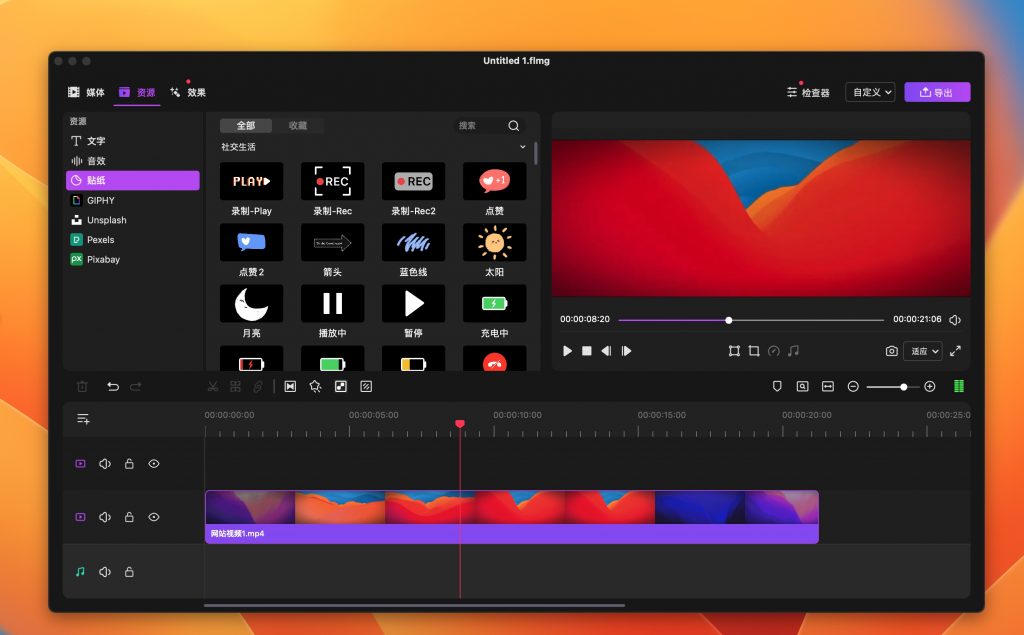Mute the audio track with the speaker icon
This screenshot has width=1024, height=635.
coord(105,571)
